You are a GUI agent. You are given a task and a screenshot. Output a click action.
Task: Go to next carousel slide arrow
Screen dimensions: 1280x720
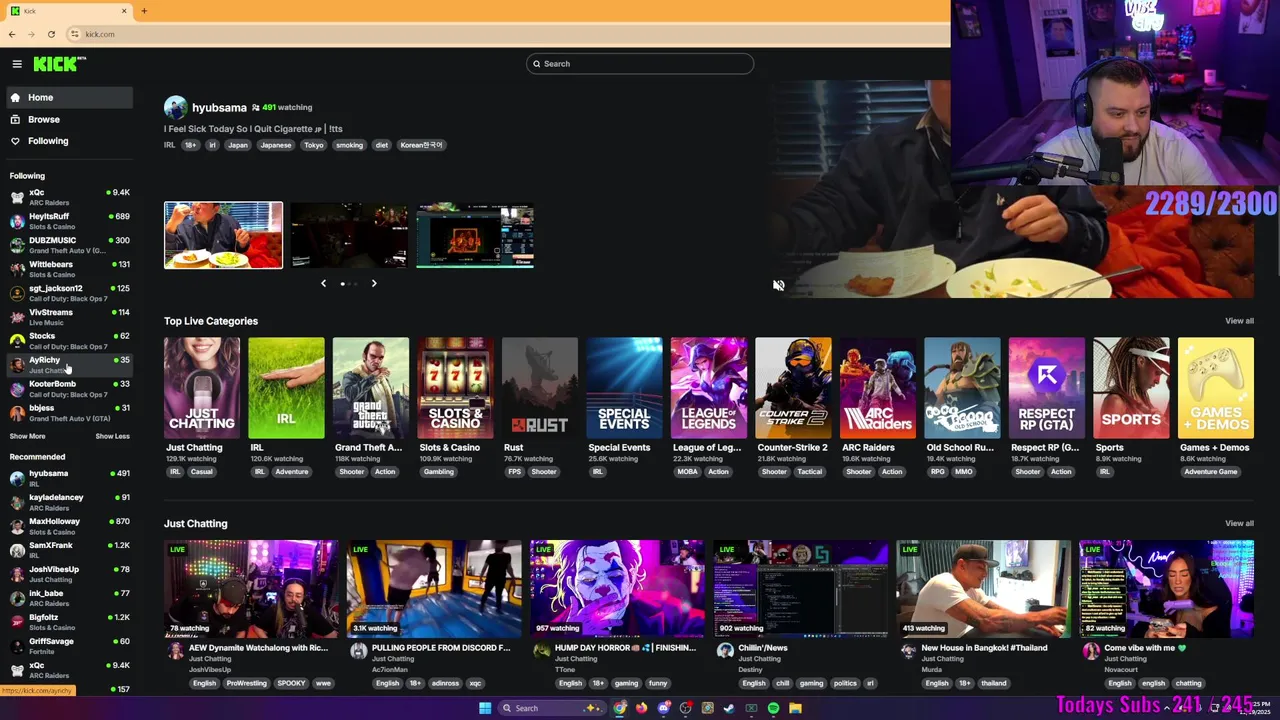coord(374,283)
